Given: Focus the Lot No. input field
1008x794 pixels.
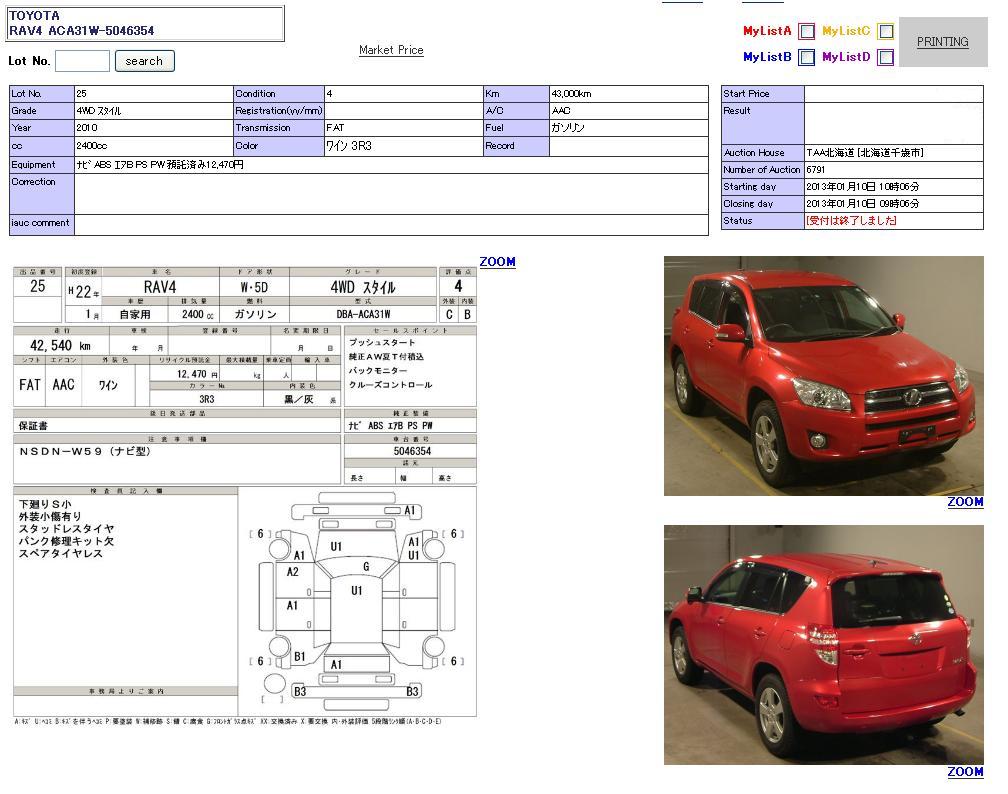Looking at the screenshot, I should pyautogui.click(x=82, y=61).
